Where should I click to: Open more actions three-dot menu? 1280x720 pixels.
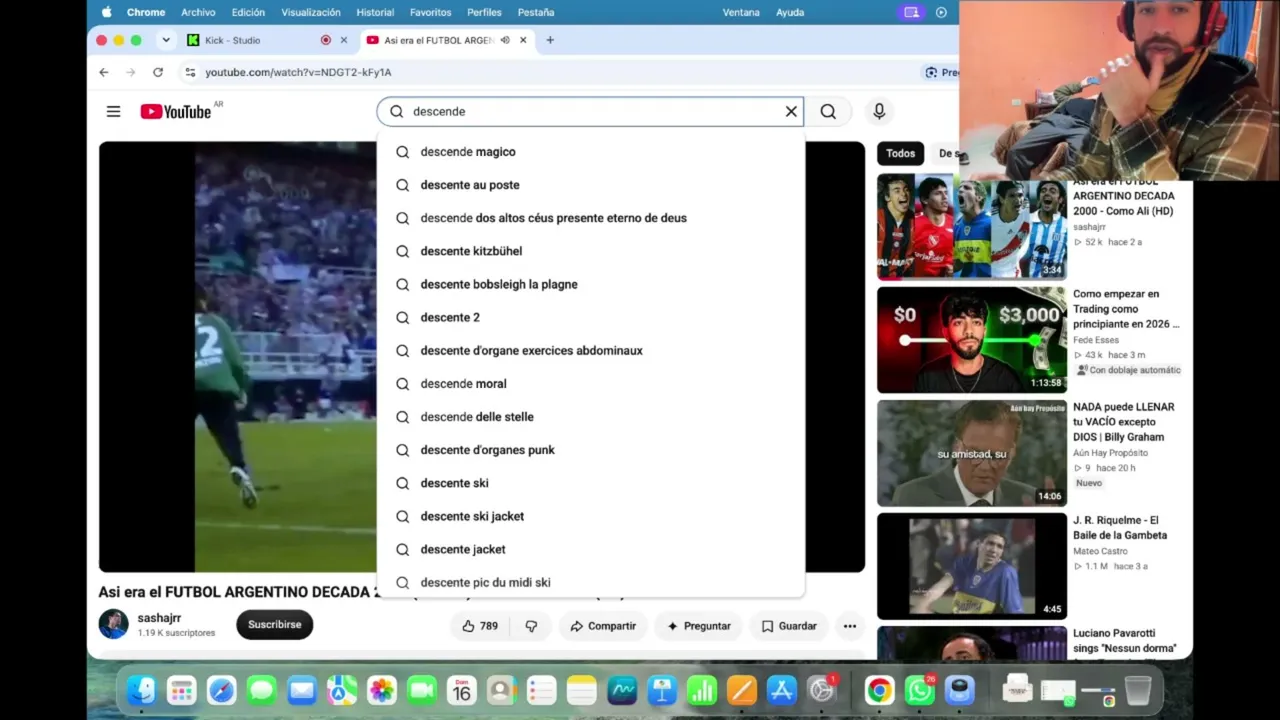coord(850,626)
